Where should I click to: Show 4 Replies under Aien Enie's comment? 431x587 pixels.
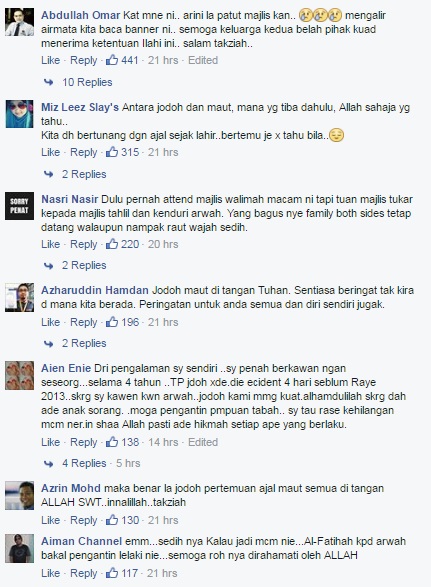tap(84, 463)
